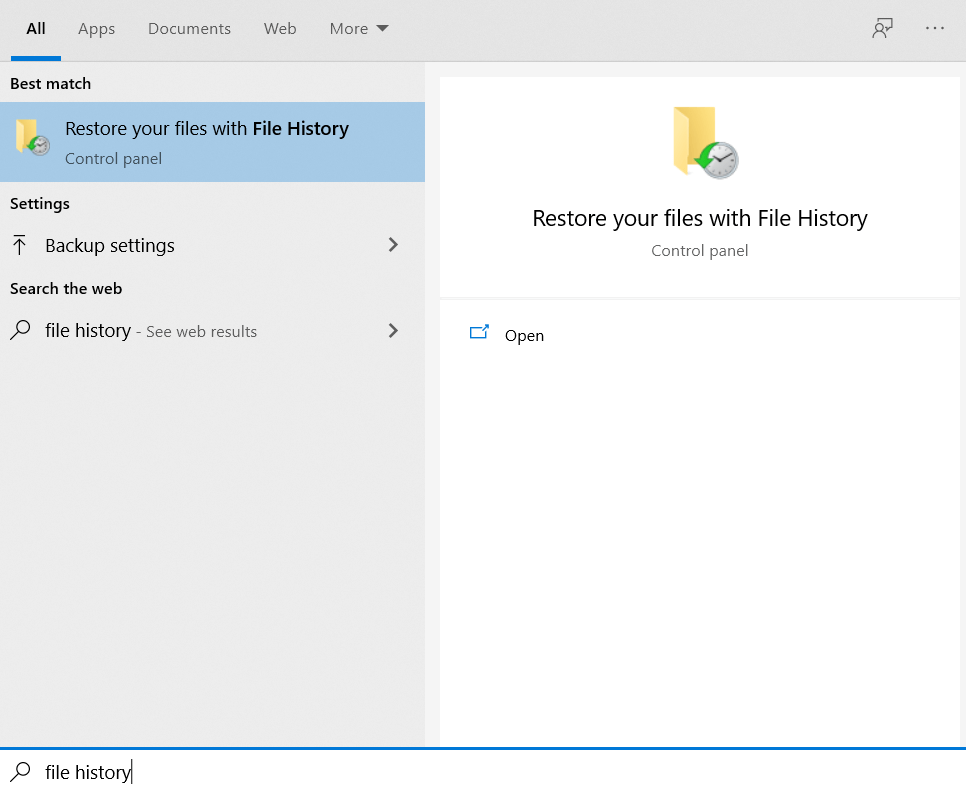Click the magnifier icon beside web result
The width and height of the screenshot is (966, 786).
click(x=20, y=331)
